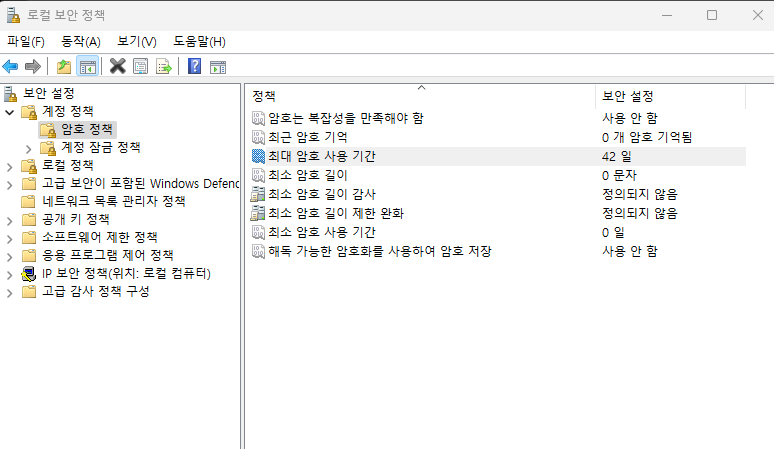Expand the 로컬 정책 tree node

[x=9, y=167]
